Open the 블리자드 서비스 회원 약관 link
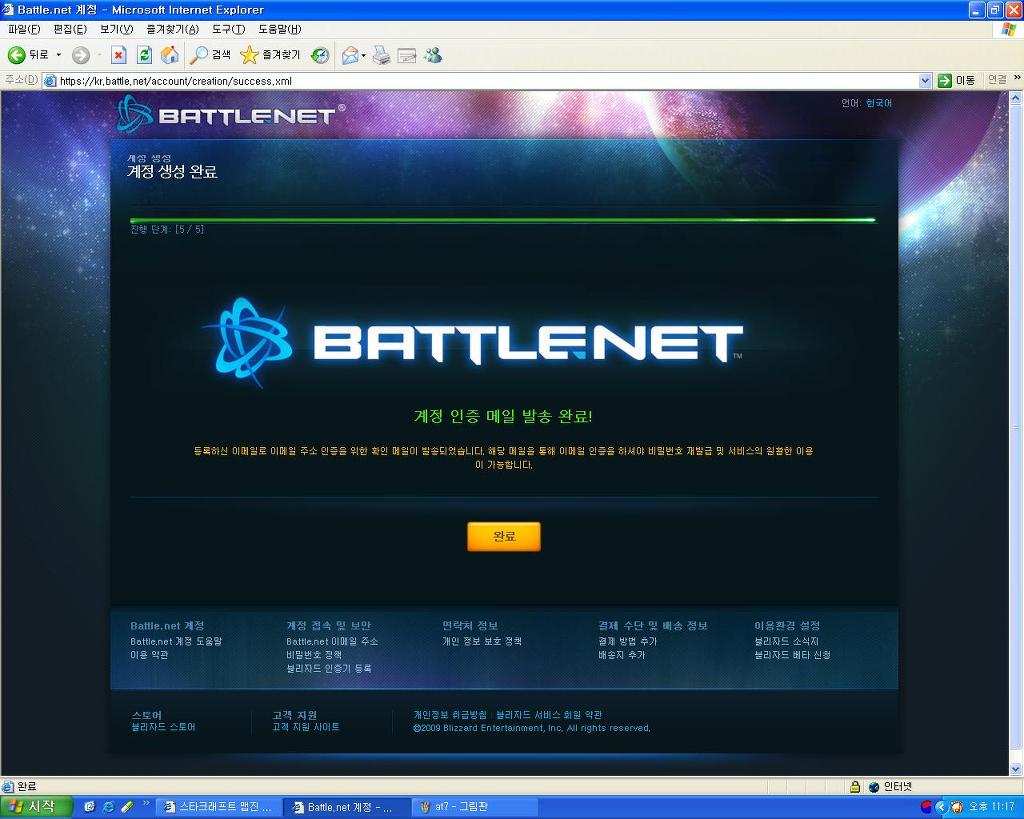 pyautogui.click(x=549, y=715)
